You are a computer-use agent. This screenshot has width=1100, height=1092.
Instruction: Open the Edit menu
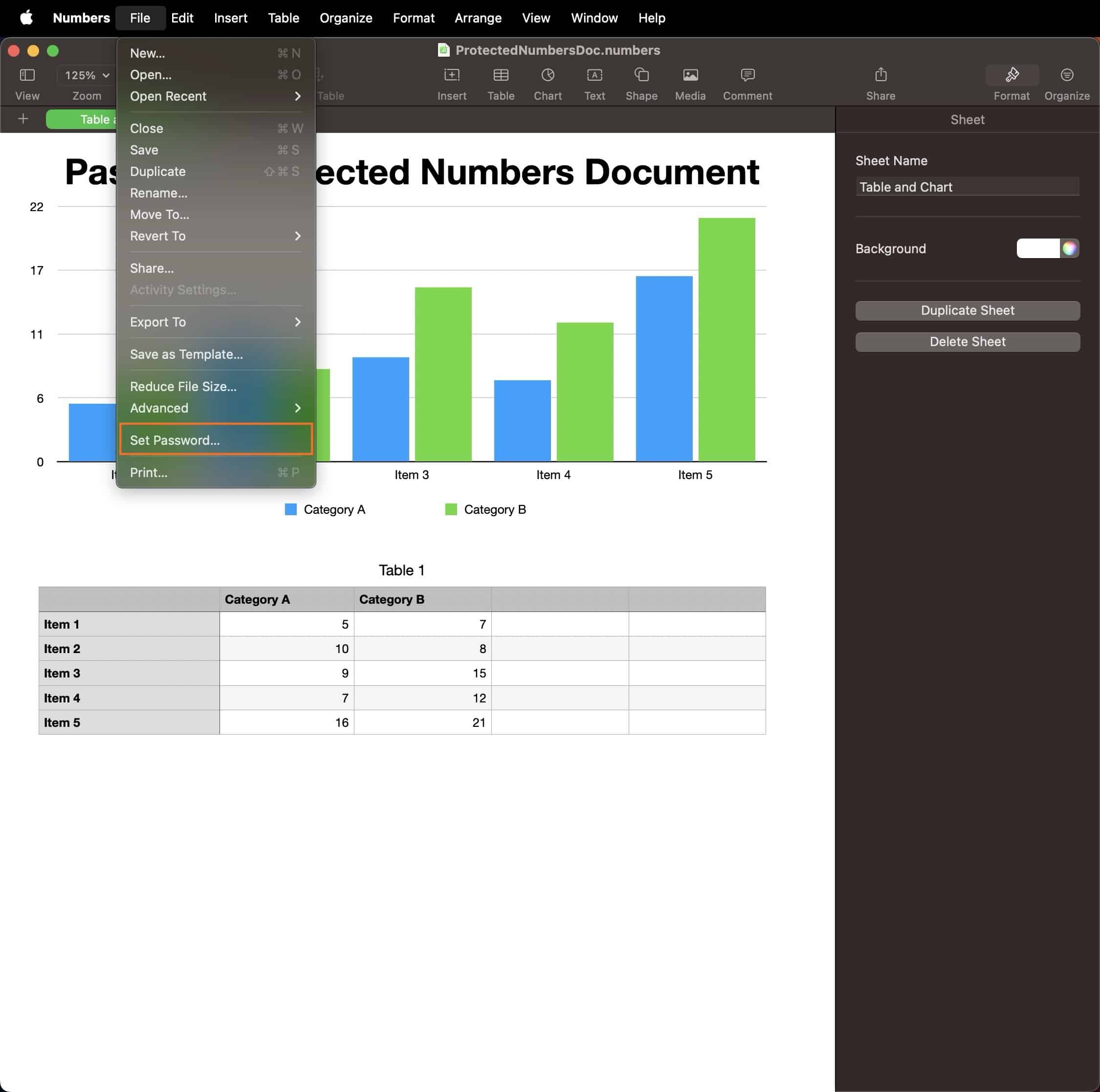[x=182, y=18]
